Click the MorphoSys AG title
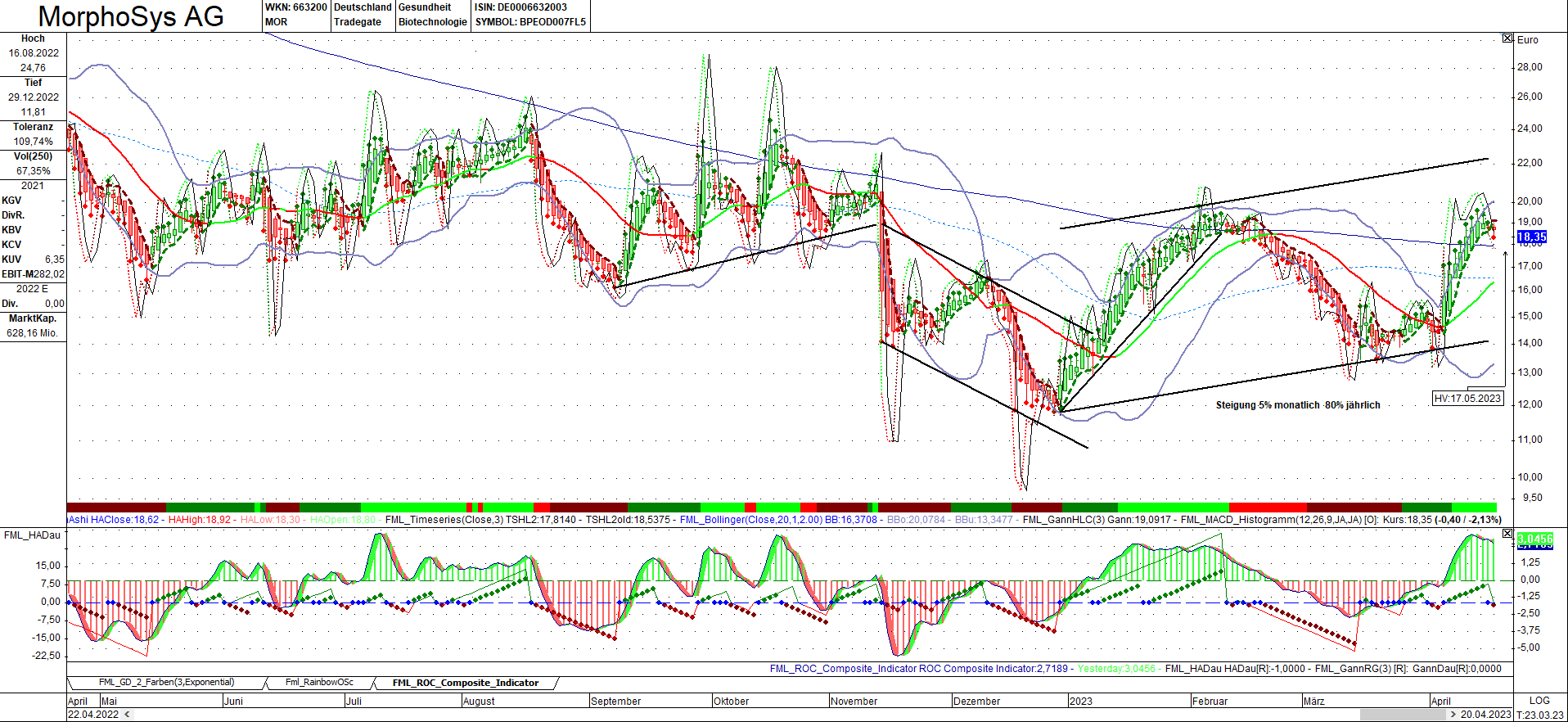This screenshot has width=1568, height=722. [131, 16]
